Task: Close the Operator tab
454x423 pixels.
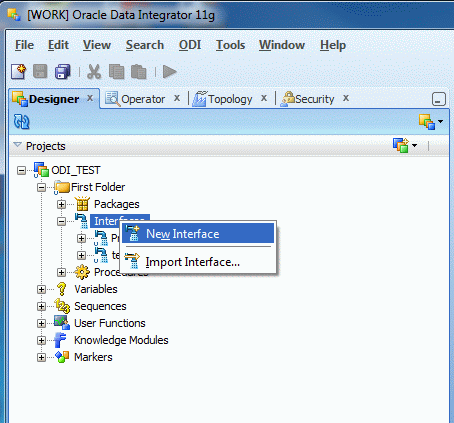Action: [x=177, y=98]
